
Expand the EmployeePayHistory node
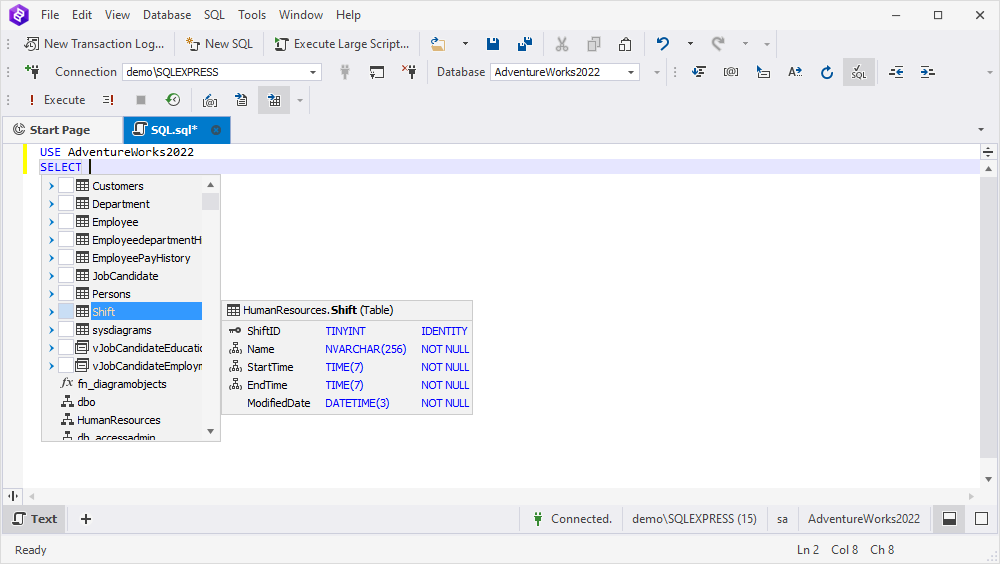tap(51, 258)
